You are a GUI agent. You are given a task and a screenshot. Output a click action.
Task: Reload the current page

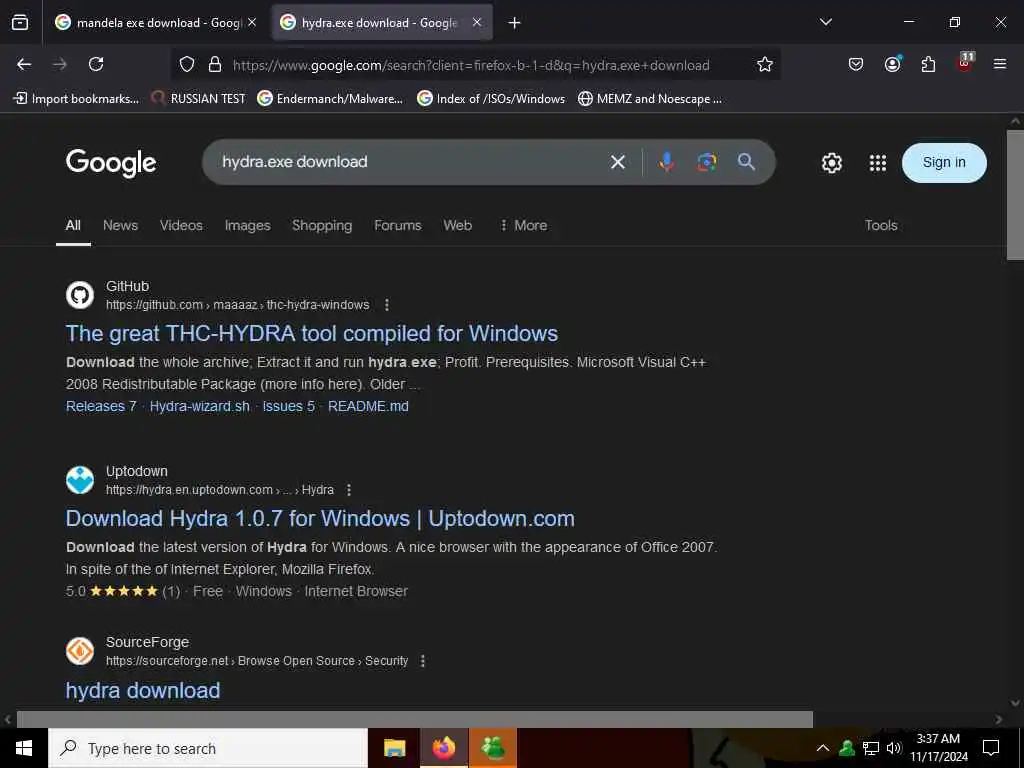coord(96,64)
